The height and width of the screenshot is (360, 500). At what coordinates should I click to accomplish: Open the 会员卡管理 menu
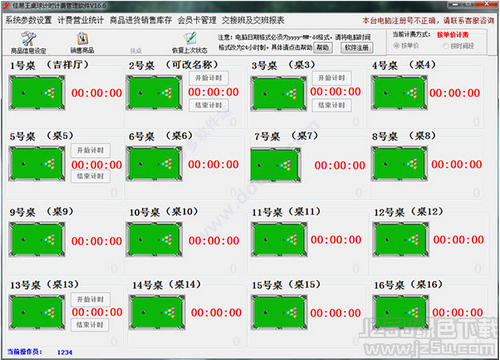pyautogui.click(x=197, y=20)
